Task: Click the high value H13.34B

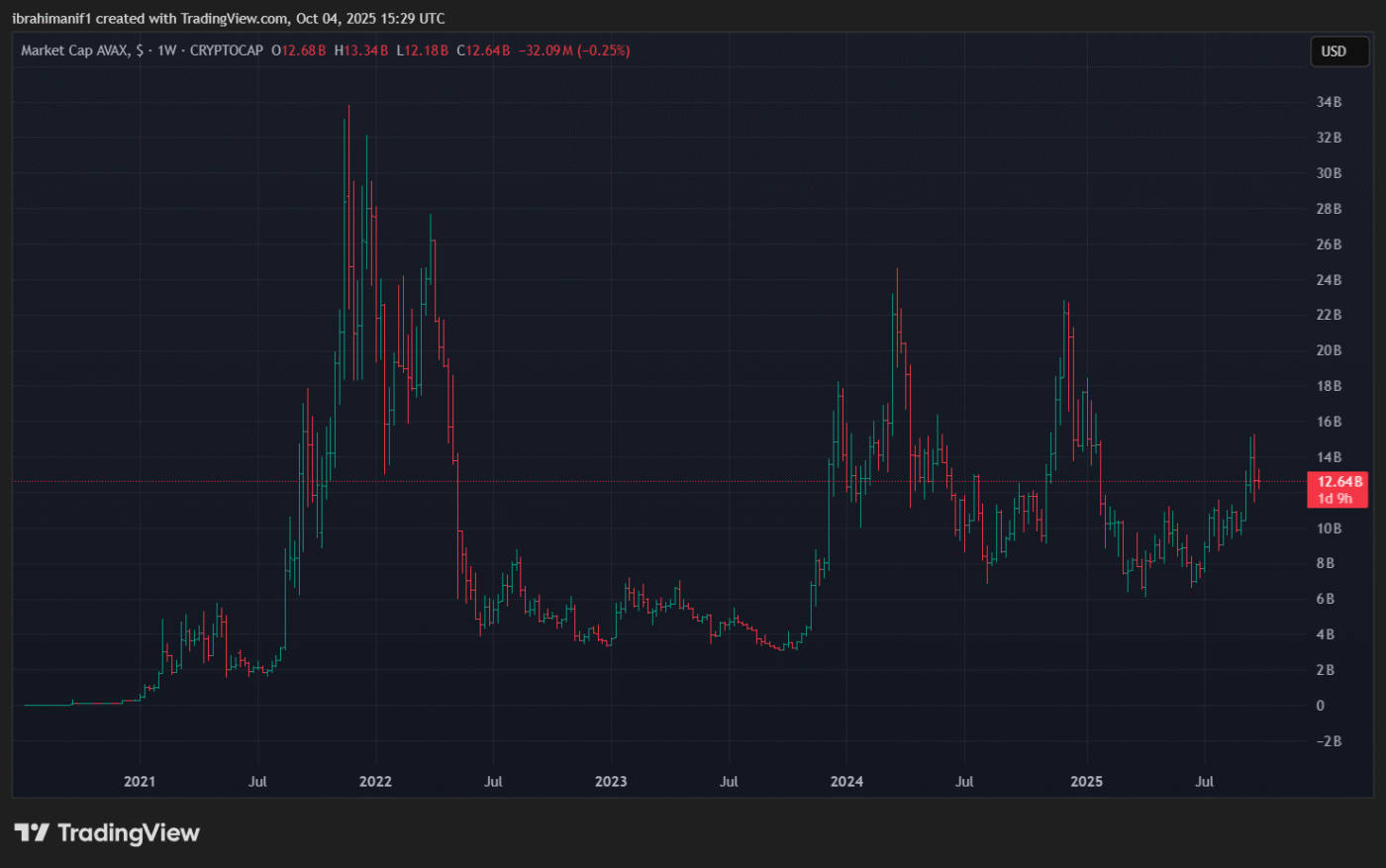Action: [361, 50]
